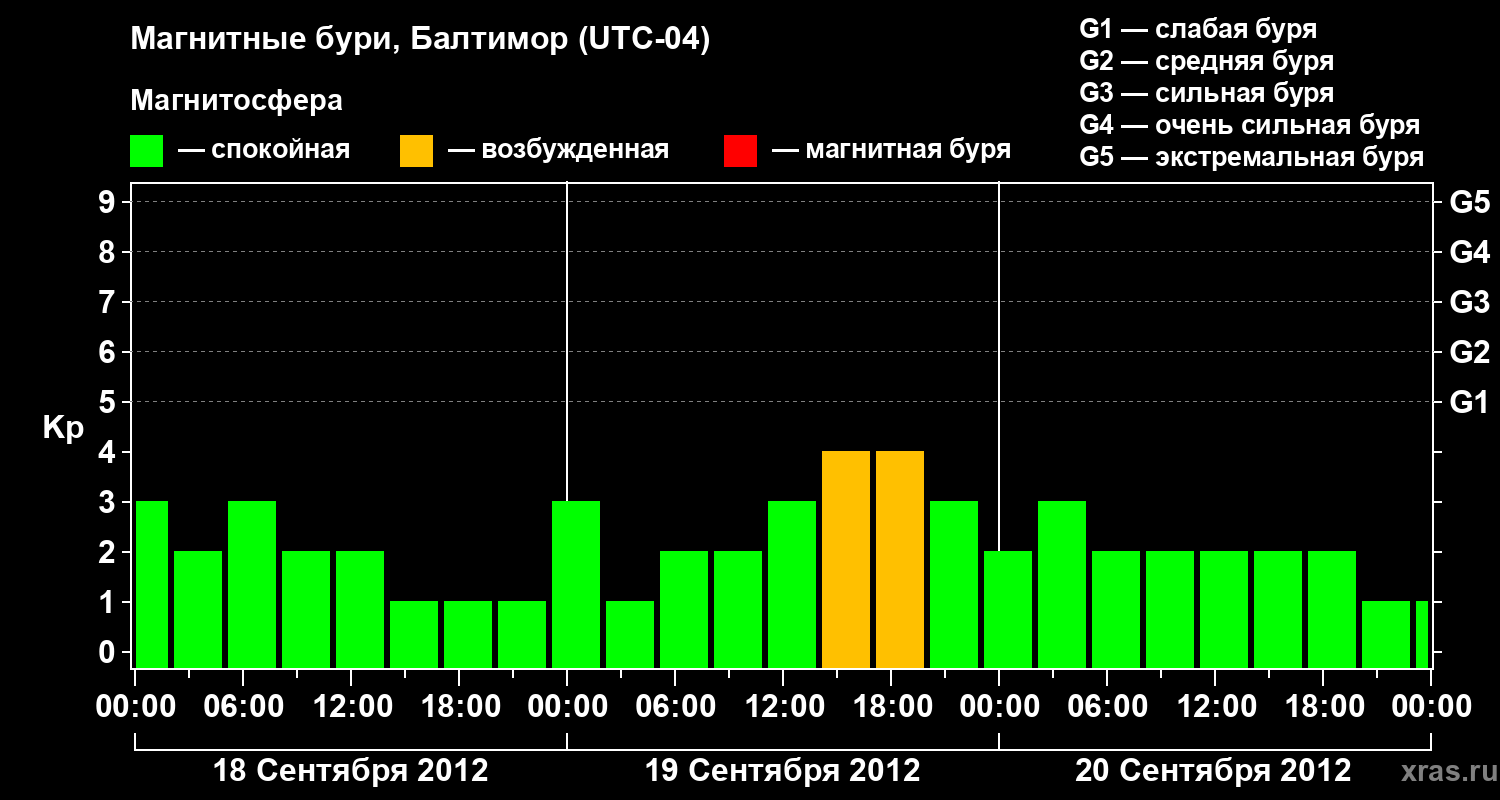Click the green bar starting 12:00 on 19 September
The width and height of the screenshot is (1500, 800).
[x=792, y=585]
